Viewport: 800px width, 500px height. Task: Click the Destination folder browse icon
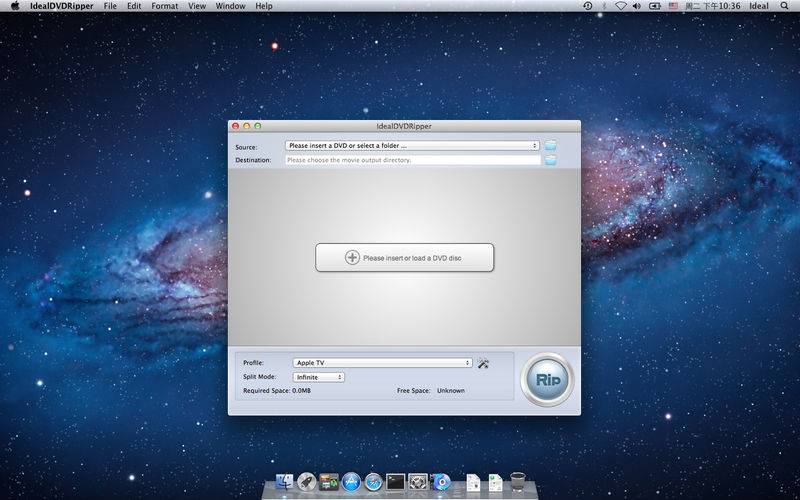551,160
